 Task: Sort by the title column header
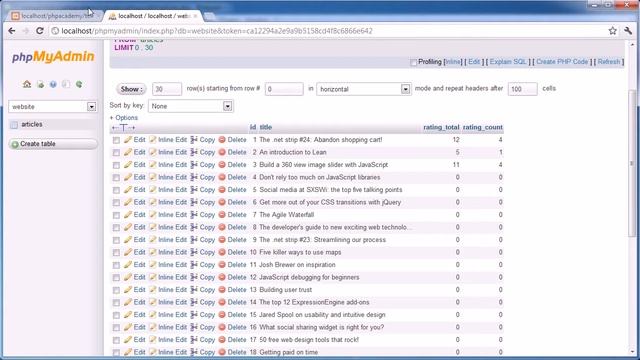tap(266, 127)
